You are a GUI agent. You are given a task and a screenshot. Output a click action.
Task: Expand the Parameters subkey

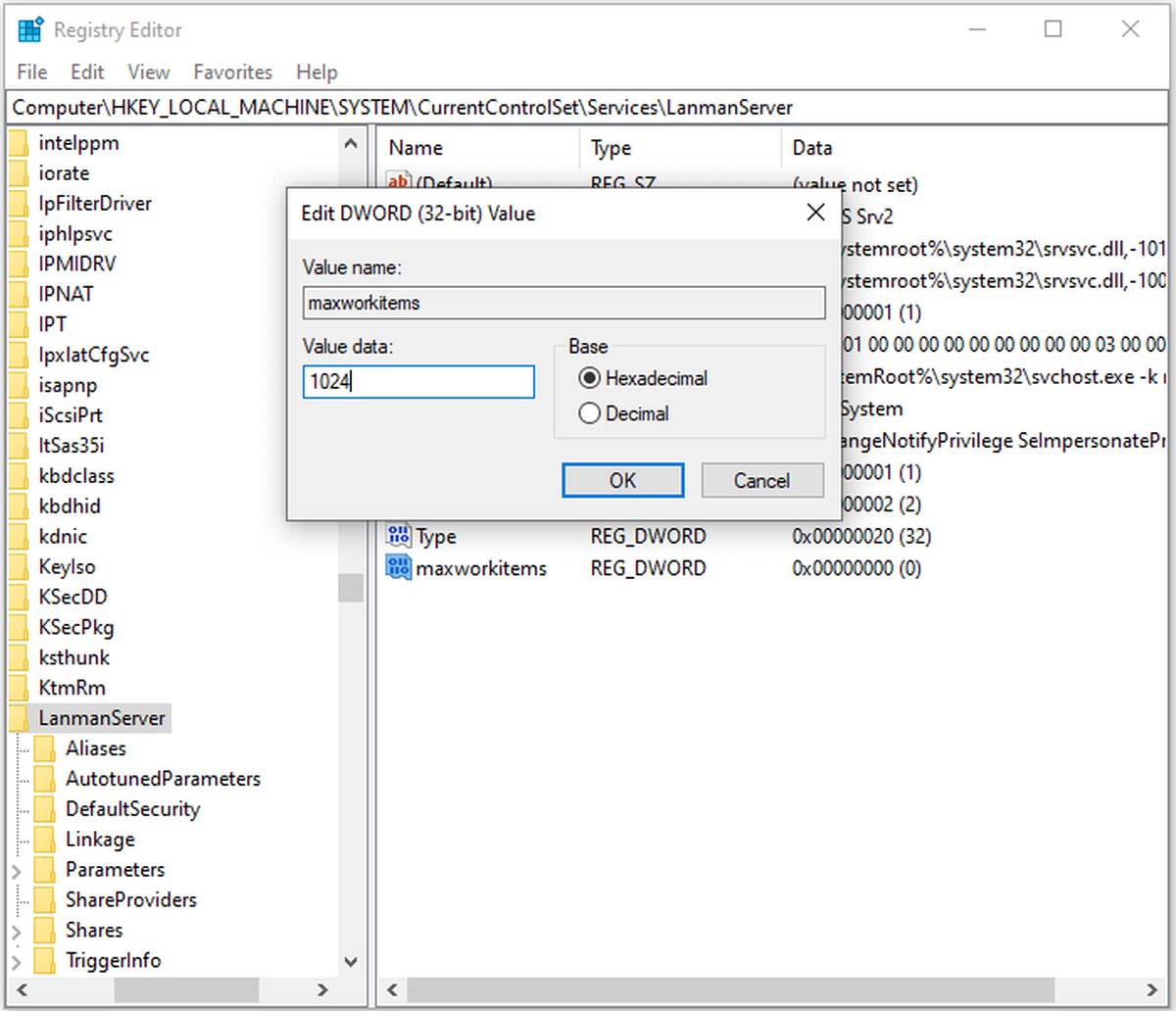point(17,870)
